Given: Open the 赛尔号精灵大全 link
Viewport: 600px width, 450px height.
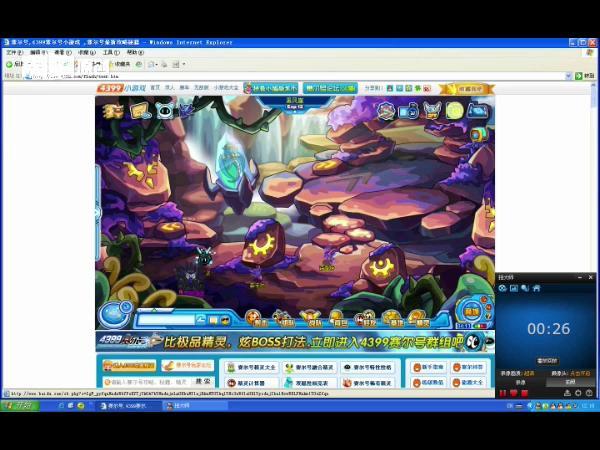Looking at the screenshot, I should [x=252, y=367].
